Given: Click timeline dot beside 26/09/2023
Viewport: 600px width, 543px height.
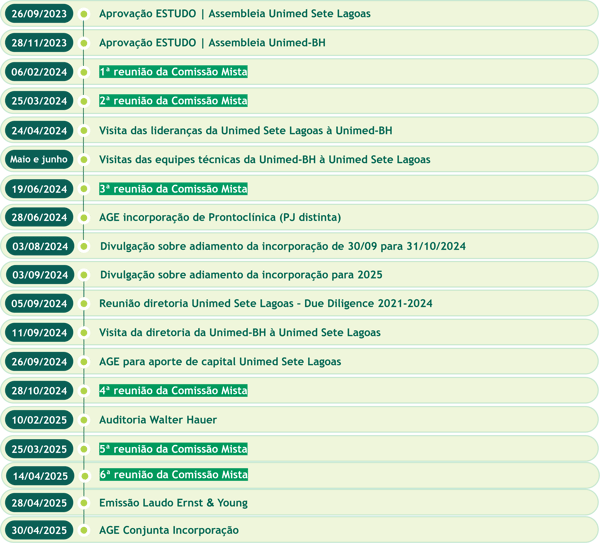Looking at the screenshot, I should (x=84, y=14).
